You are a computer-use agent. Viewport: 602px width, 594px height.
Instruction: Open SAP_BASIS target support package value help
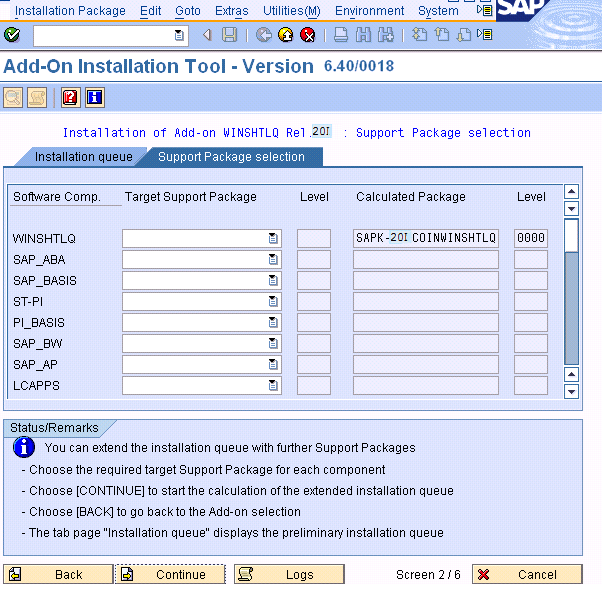[273, 280]
